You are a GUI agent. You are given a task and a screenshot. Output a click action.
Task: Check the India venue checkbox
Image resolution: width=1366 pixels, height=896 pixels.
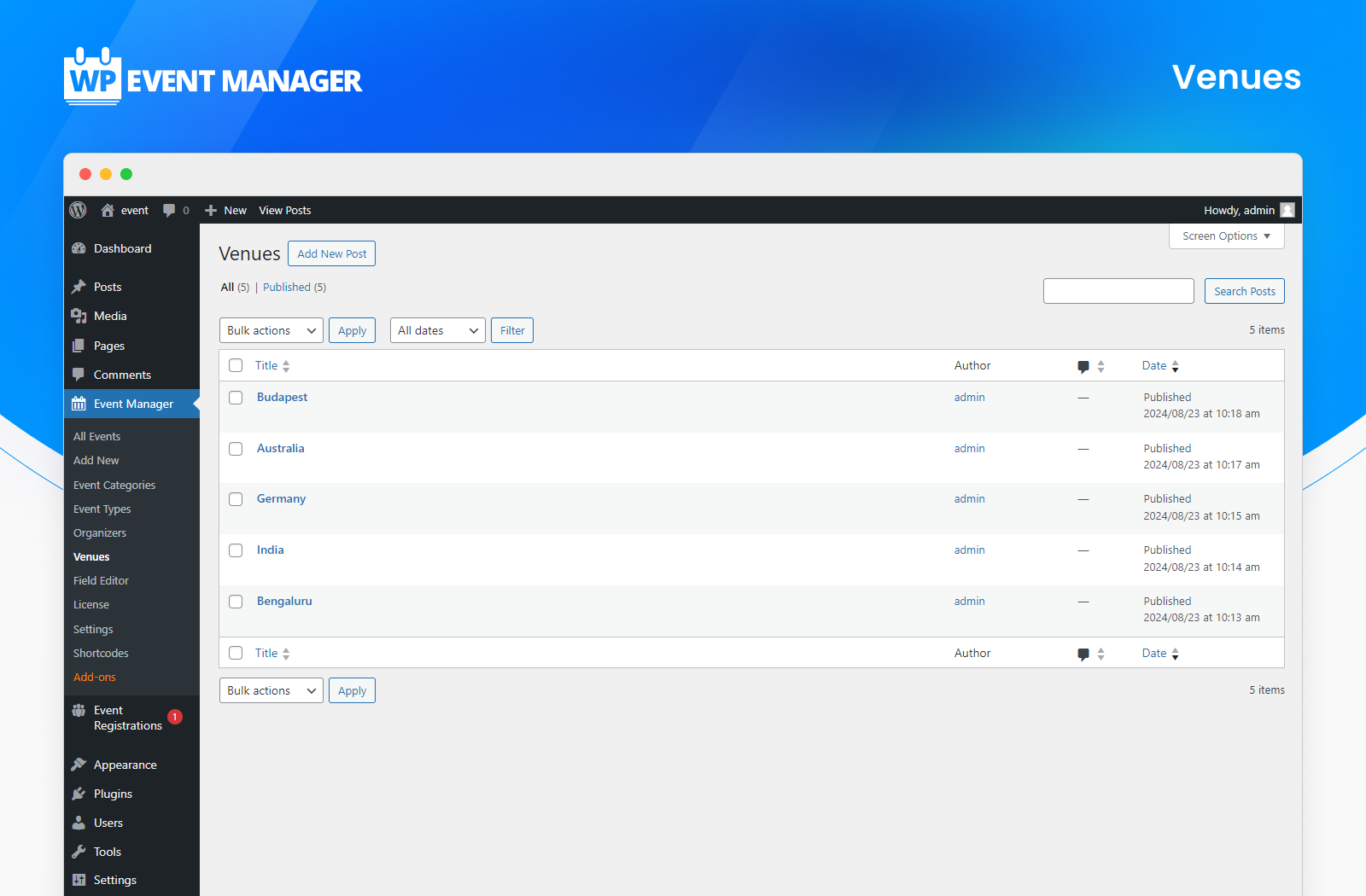click(236, 550)
